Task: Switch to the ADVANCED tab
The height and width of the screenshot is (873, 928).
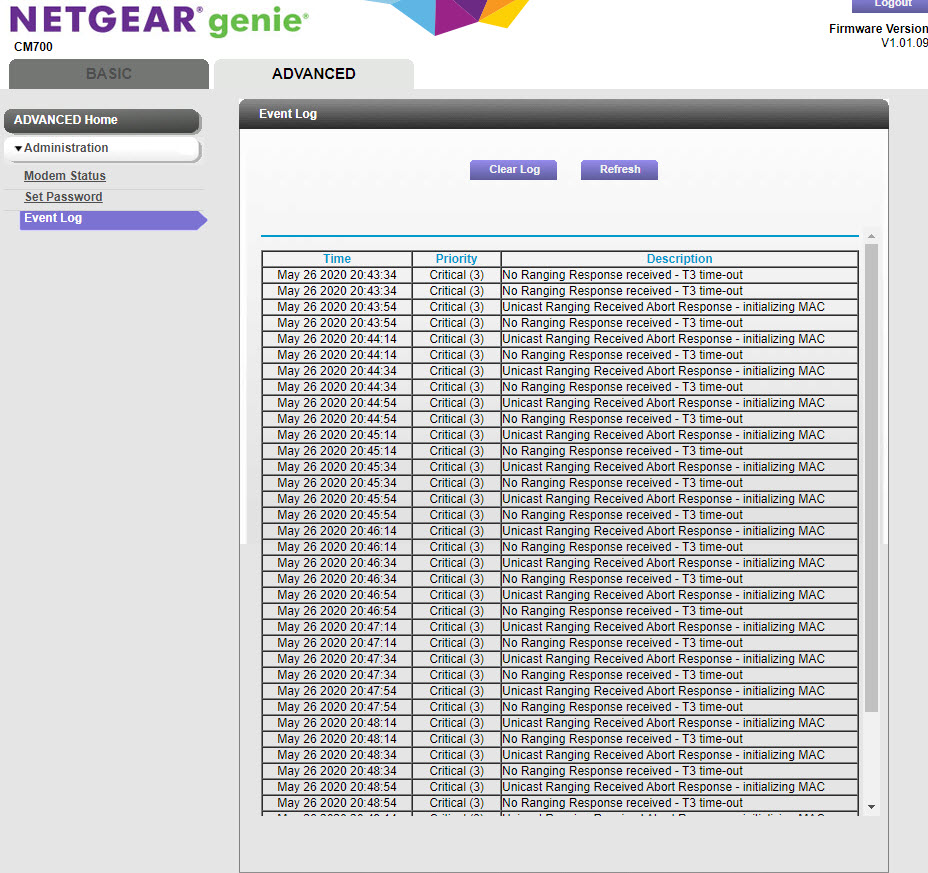Action: [x=313, y=73]
